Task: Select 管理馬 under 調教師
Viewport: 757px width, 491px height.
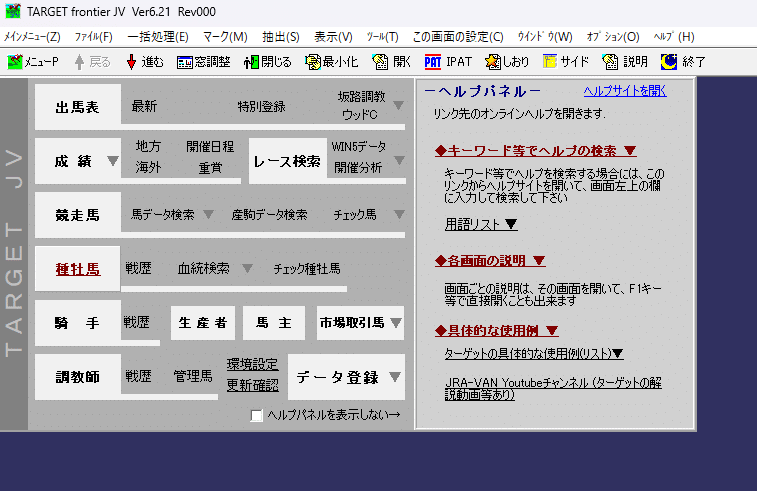Action: coord(193,376)
